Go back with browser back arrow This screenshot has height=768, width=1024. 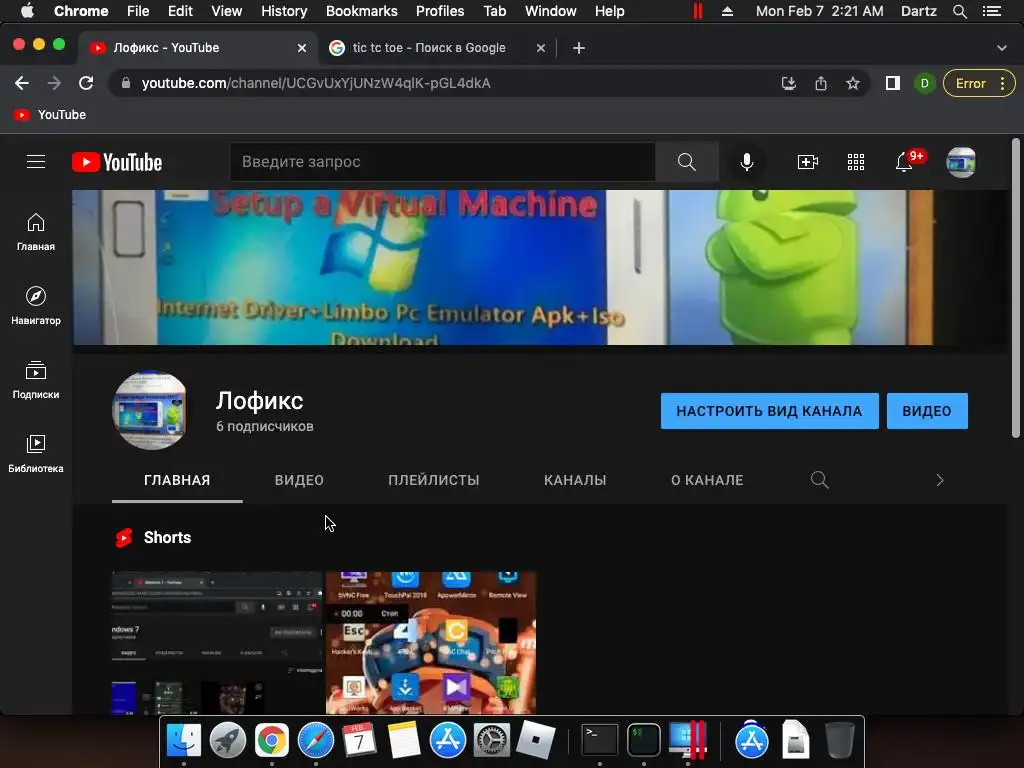point(22,83)
